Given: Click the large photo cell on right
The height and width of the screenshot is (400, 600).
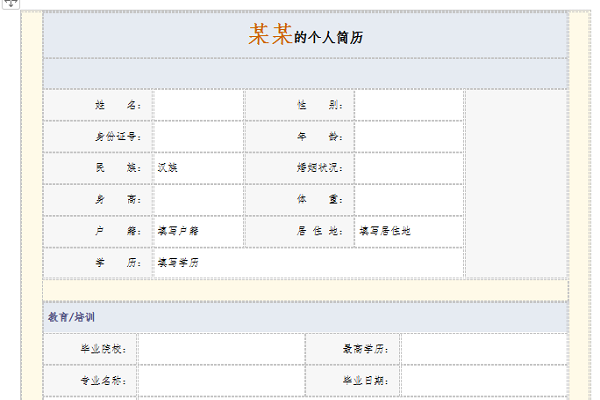Looking at the screenshot, I should [x=515, y=184].
